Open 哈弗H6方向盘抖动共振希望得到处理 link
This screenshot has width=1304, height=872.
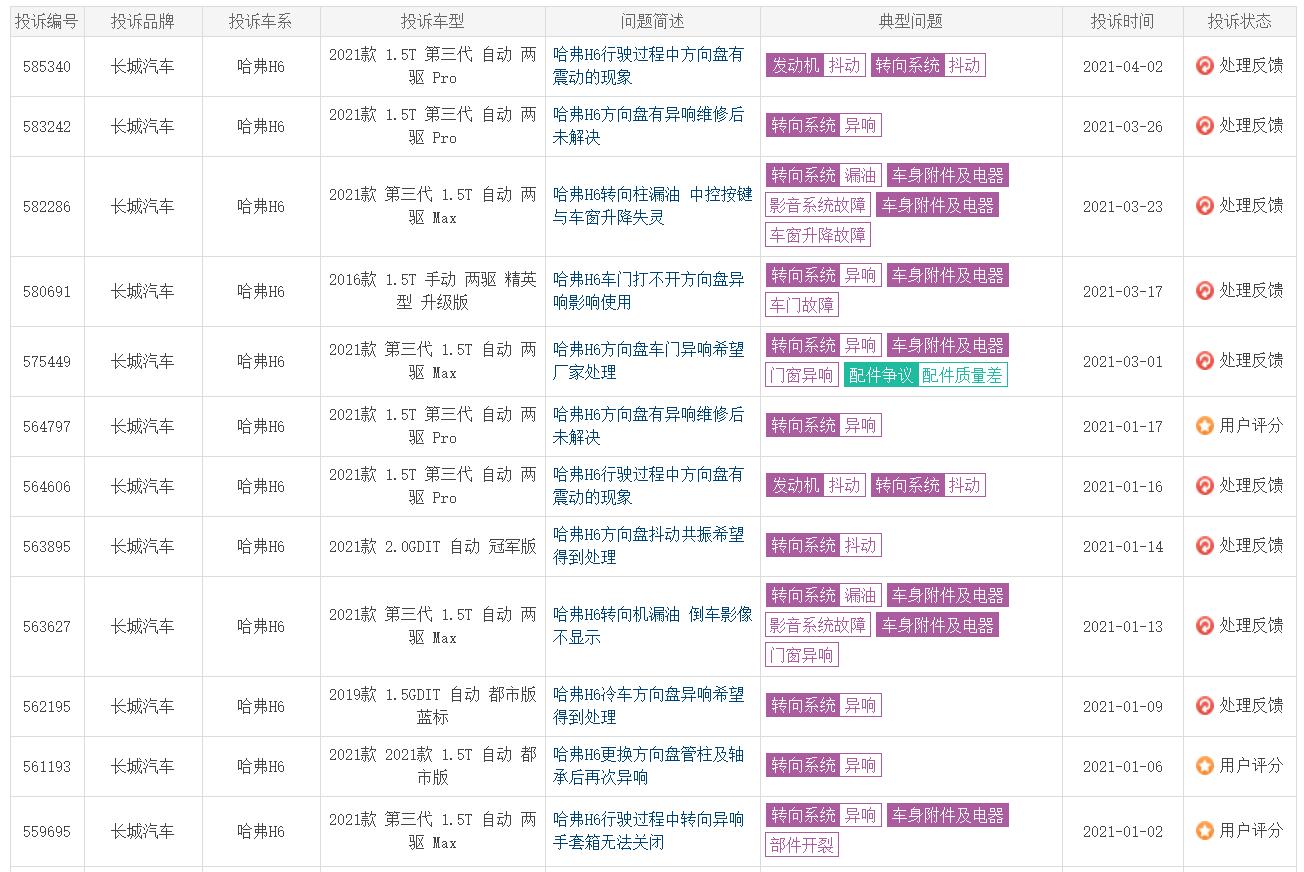click(x=649, y=546)
